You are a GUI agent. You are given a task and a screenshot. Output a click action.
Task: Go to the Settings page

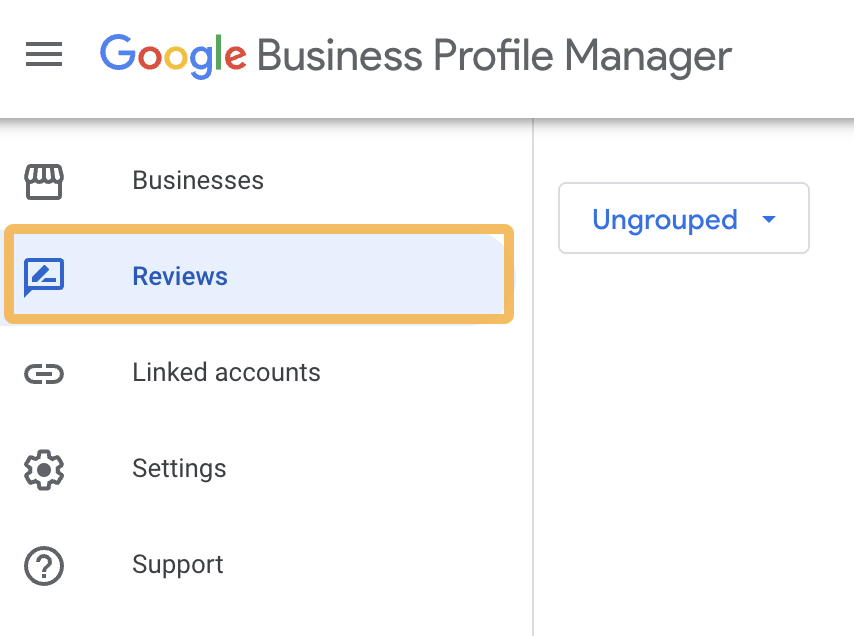(179, 468)
